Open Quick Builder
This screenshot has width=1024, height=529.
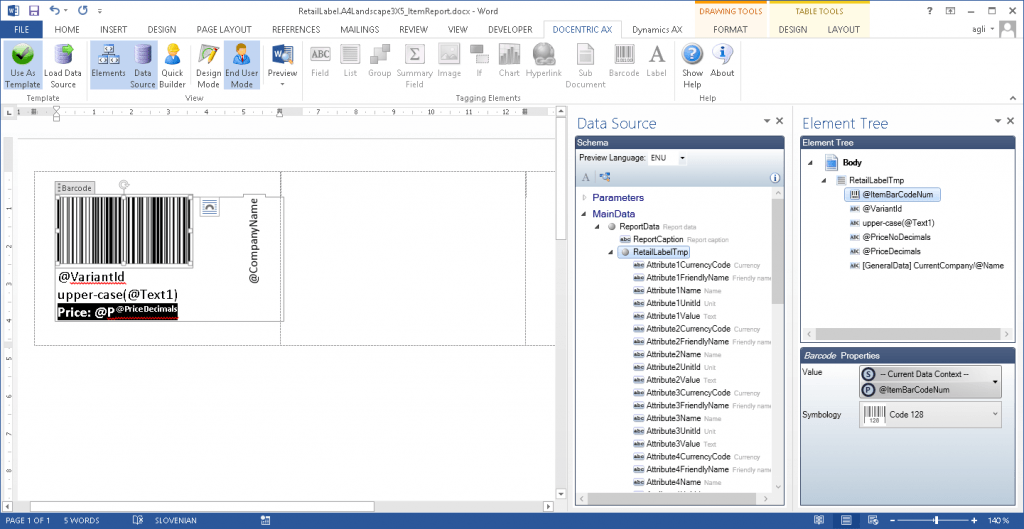point(172,65)
